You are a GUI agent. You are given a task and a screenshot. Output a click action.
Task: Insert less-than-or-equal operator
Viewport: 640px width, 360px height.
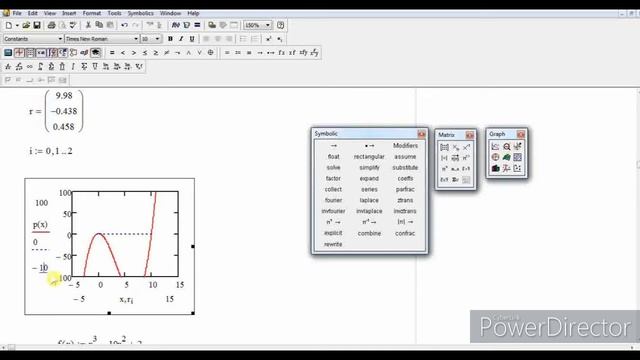click(145, 53)
